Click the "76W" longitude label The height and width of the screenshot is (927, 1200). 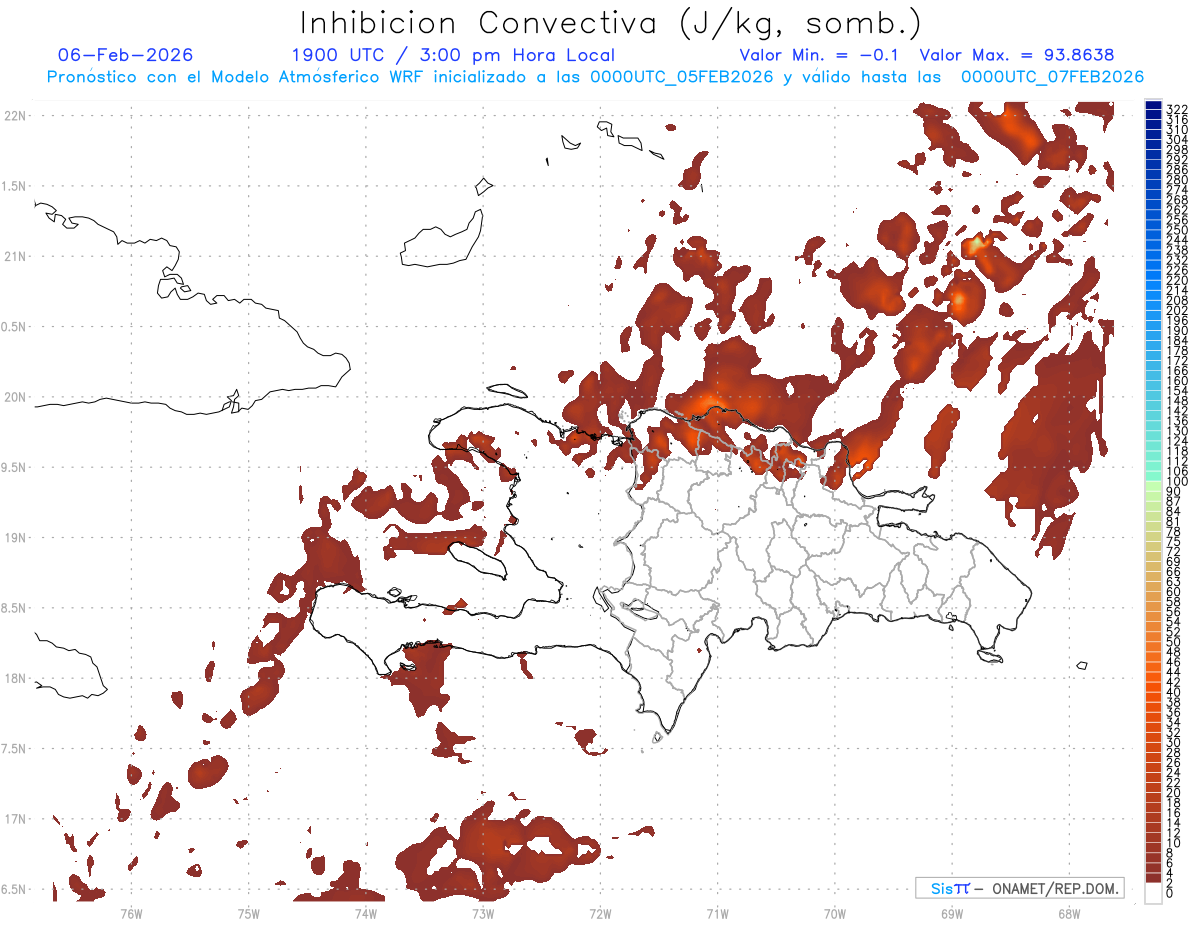(x=131, y=912)
